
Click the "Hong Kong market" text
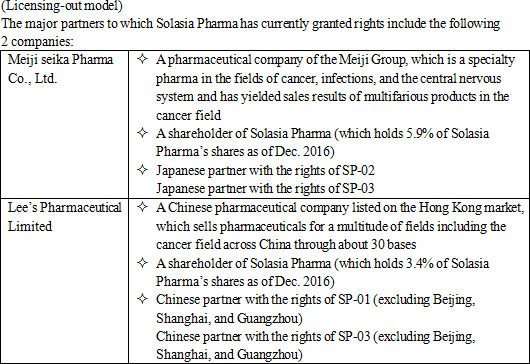471,208
